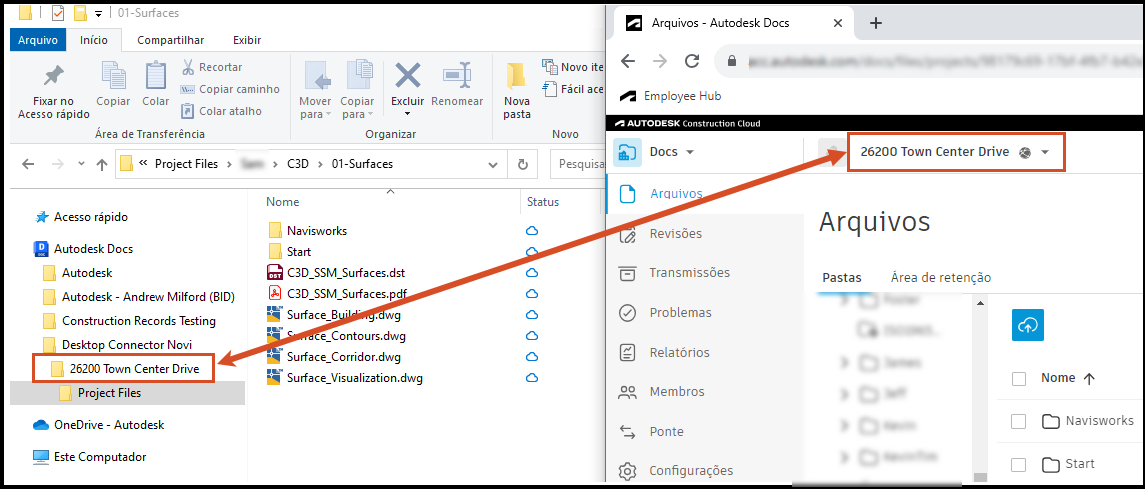Click the Renomear rename icon
Viewport: 1145px width, 489px height.
[x=456, y=76]
